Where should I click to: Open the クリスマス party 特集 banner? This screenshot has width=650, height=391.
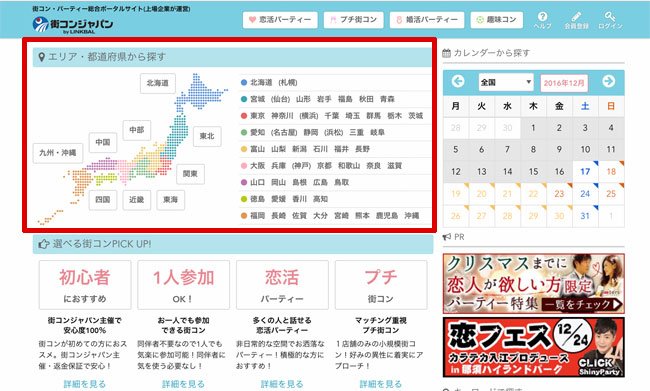tap(534, 284)
